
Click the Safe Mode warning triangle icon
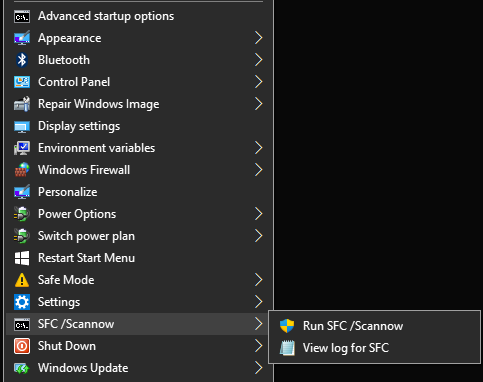point(22,280)
